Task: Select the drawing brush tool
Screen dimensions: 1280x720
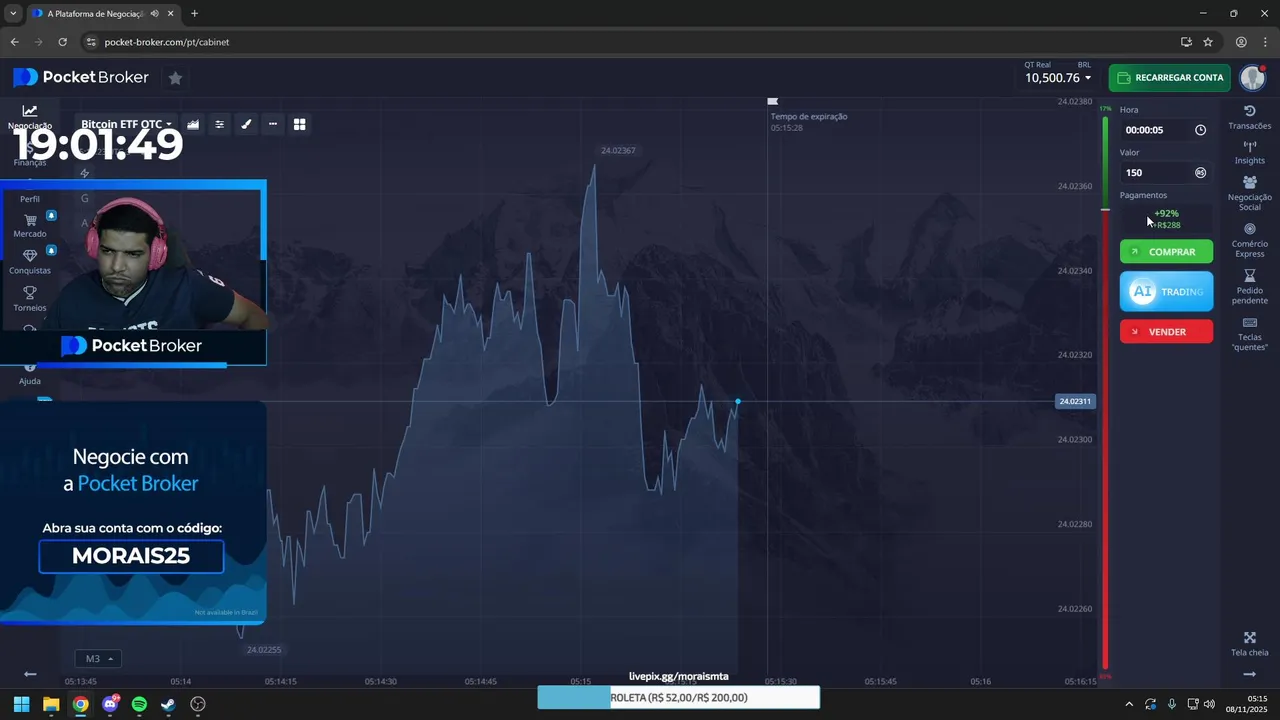Action: click(x=246, y=124)
